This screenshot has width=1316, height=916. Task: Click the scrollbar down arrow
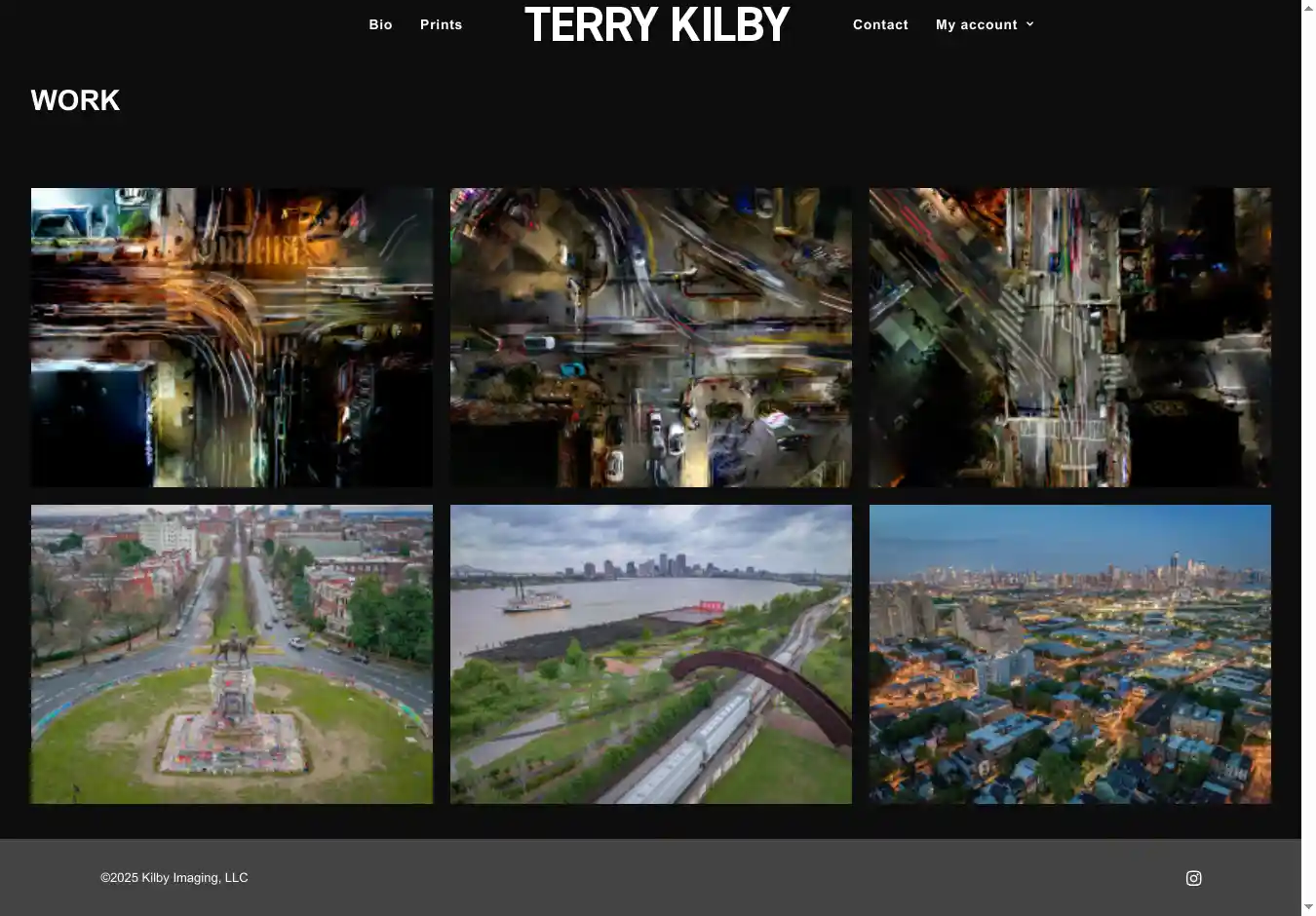pos(1308,907)
